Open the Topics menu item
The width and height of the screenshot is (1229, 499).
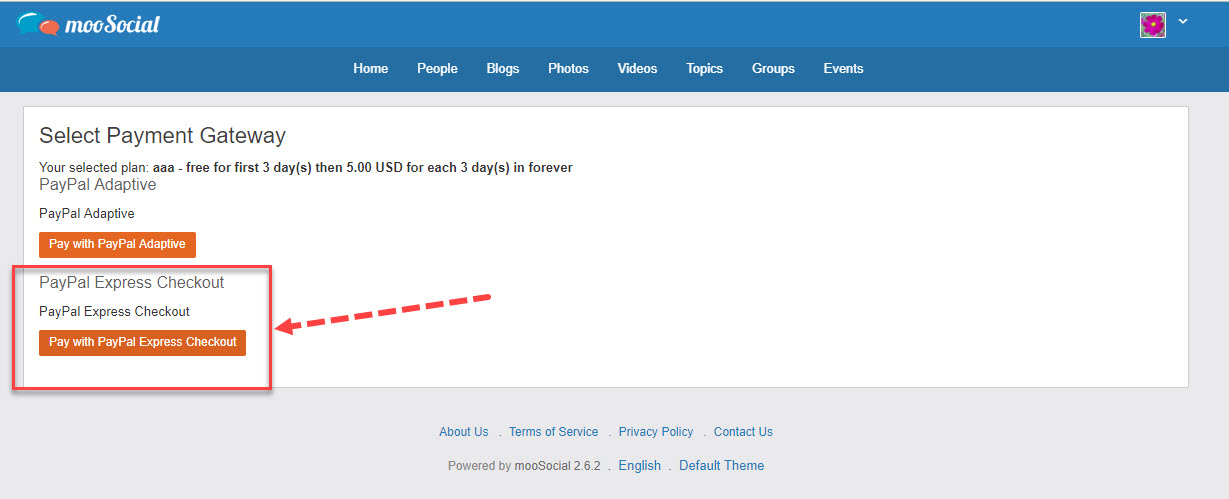click(x=705, y=69)
